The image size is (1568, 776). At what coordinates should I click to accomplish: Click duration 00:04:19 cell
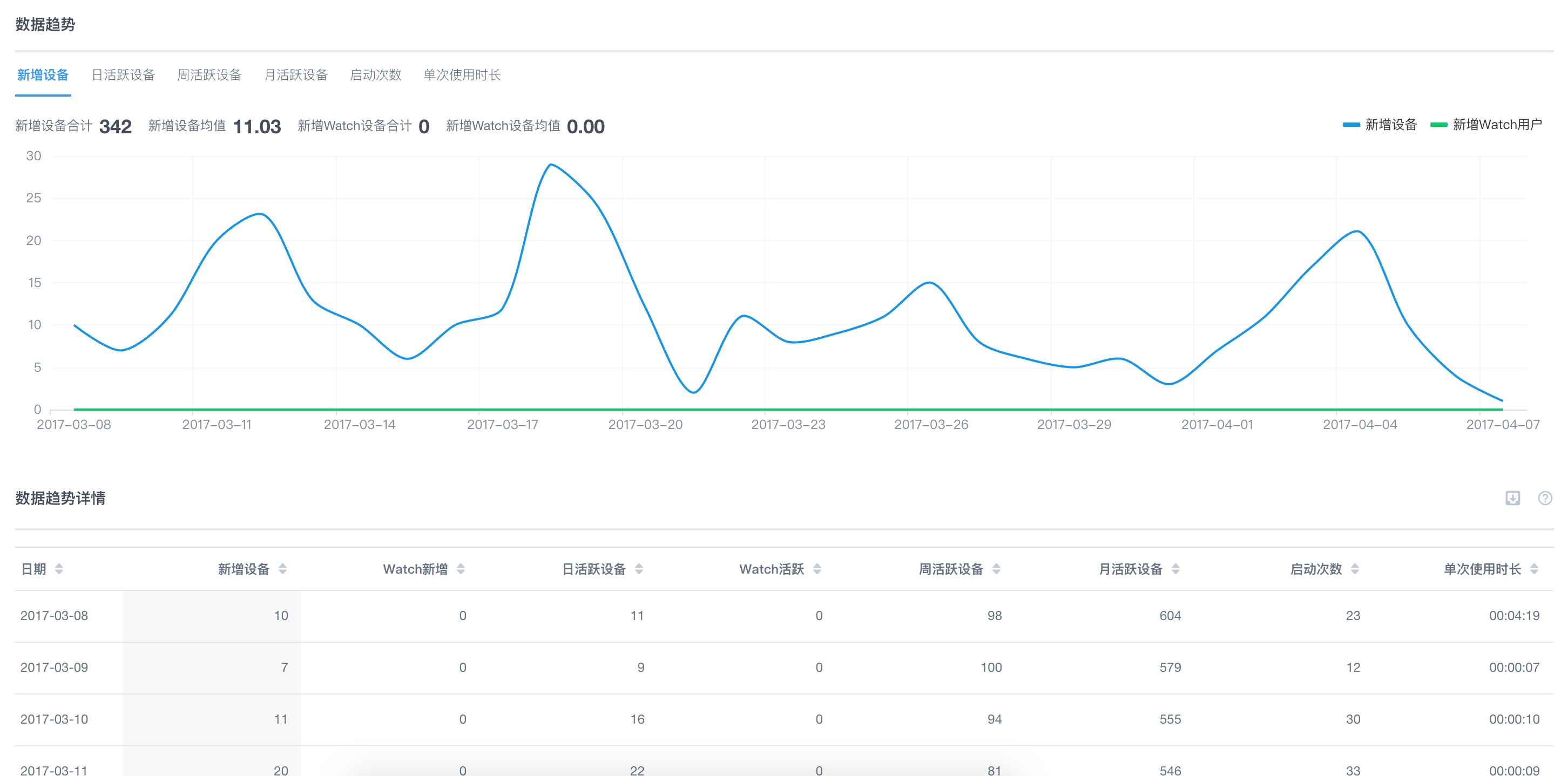tap(1514, 615)
